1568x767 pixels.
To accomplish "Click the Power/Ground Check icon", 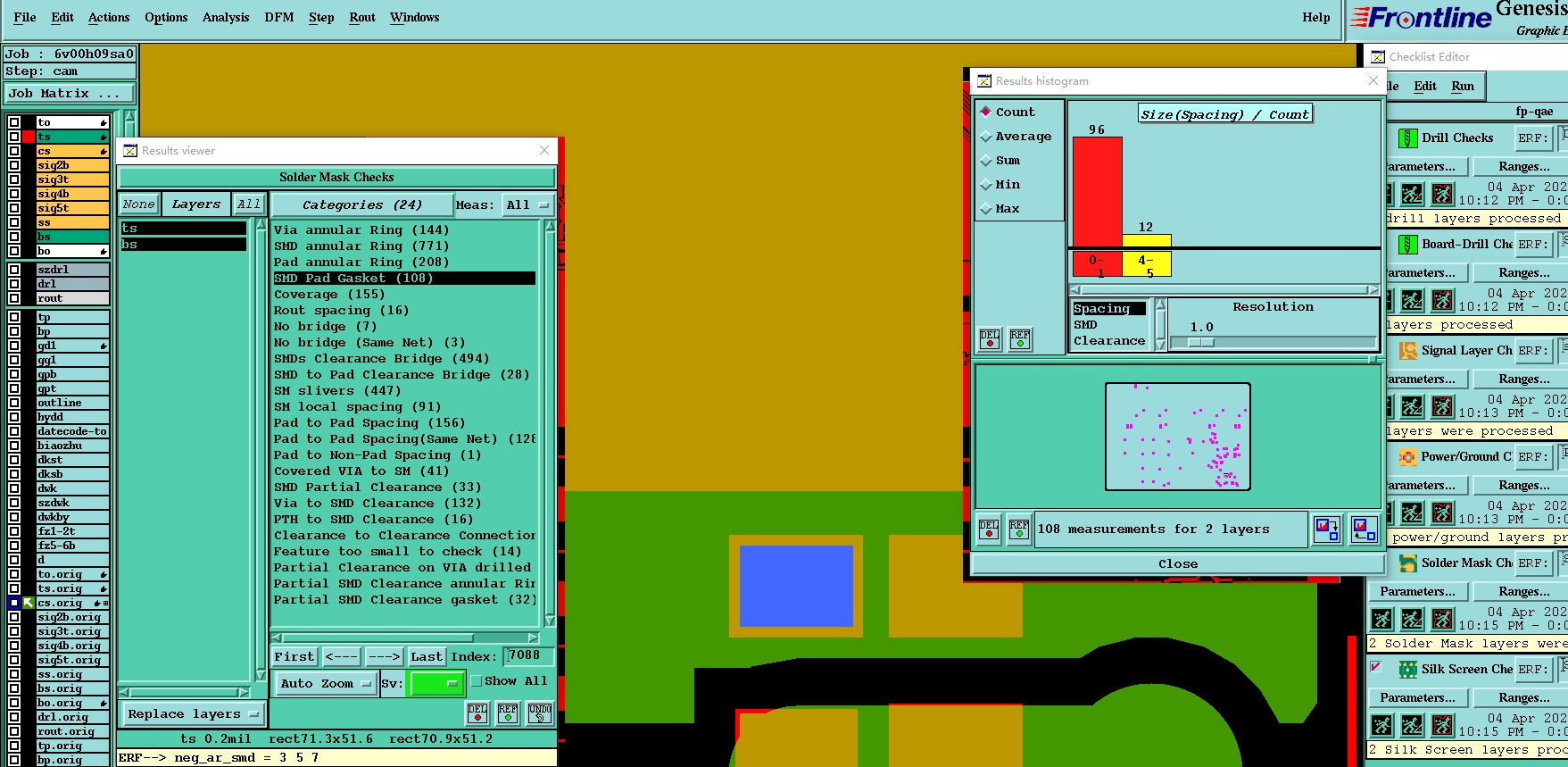I will (1407, 456).
